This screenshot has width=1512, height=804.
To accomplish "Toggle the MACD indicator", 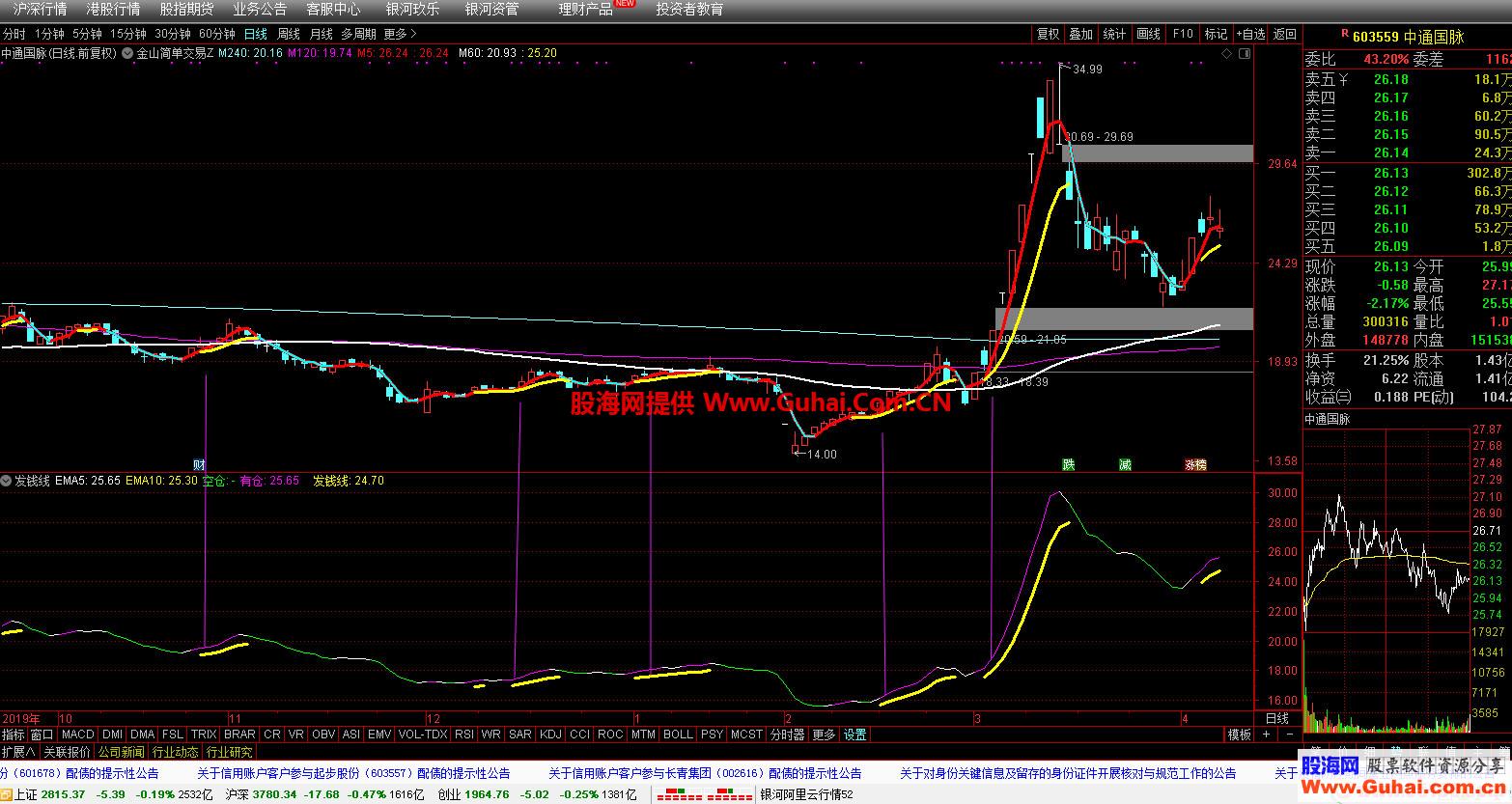I will tap(78, 735).
